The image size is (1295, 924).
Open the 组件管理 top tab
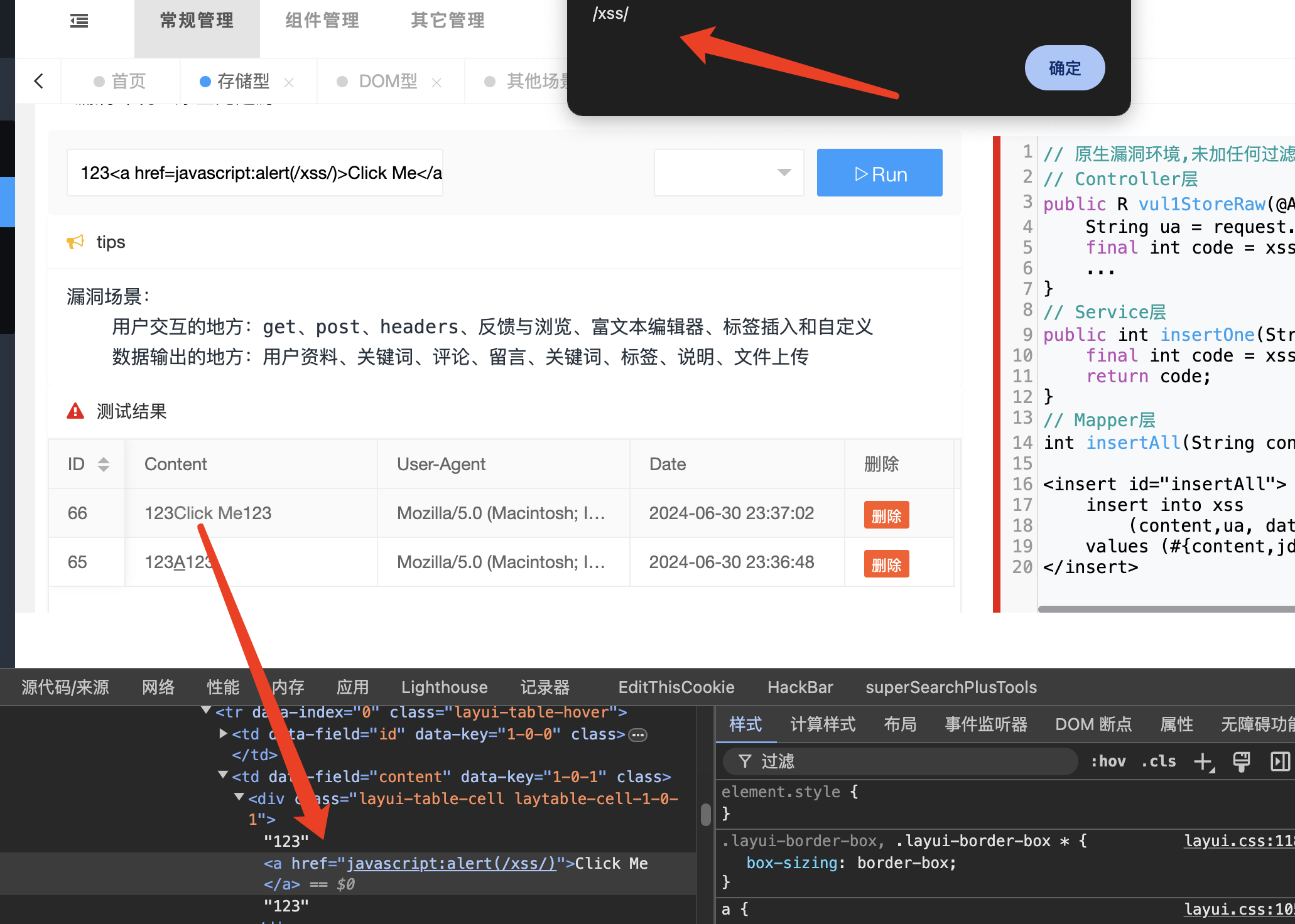click(x=322, y=21)
